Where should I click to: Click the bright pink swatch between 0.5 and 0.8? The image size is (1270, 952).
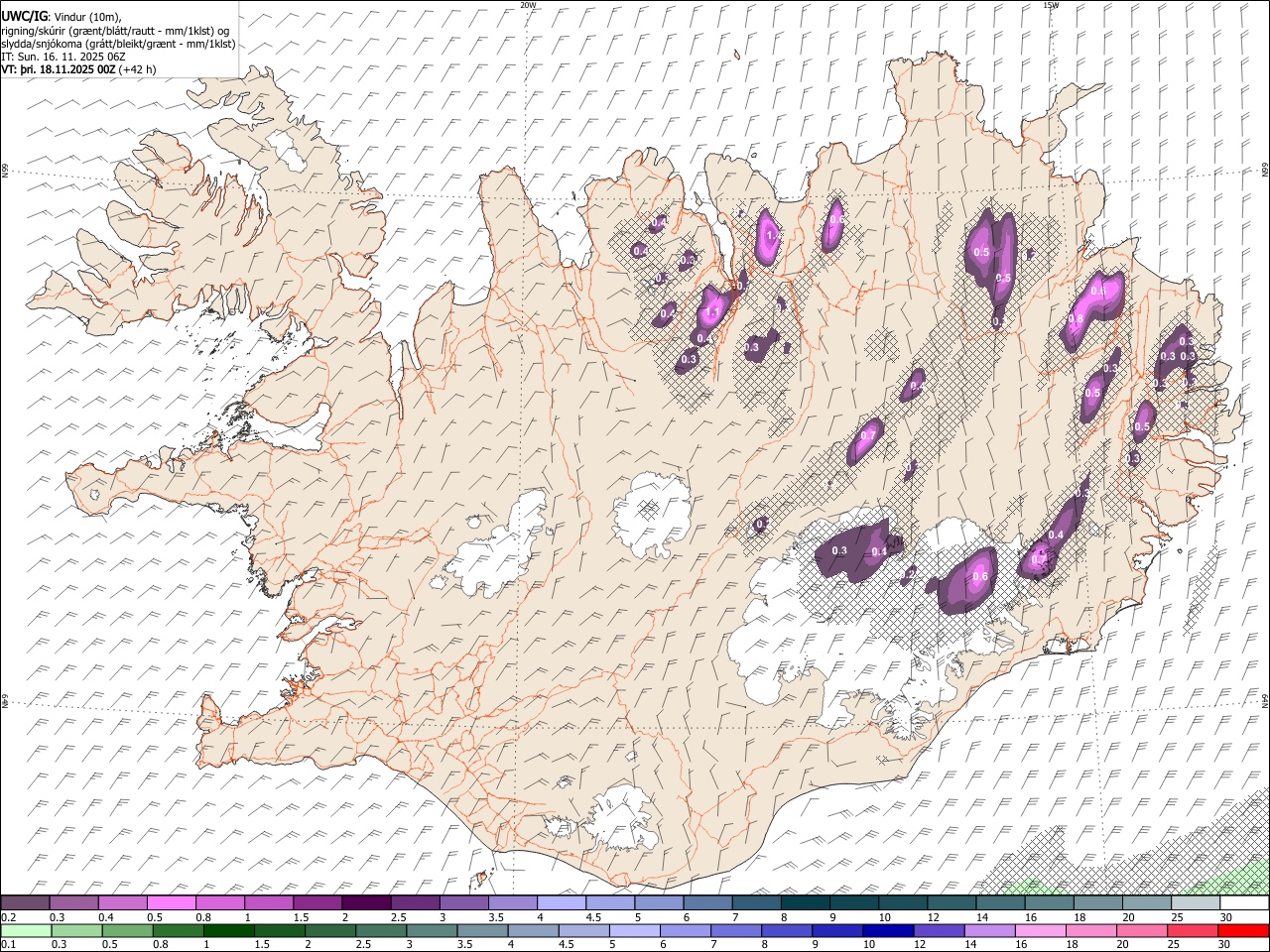coord(172,902)
